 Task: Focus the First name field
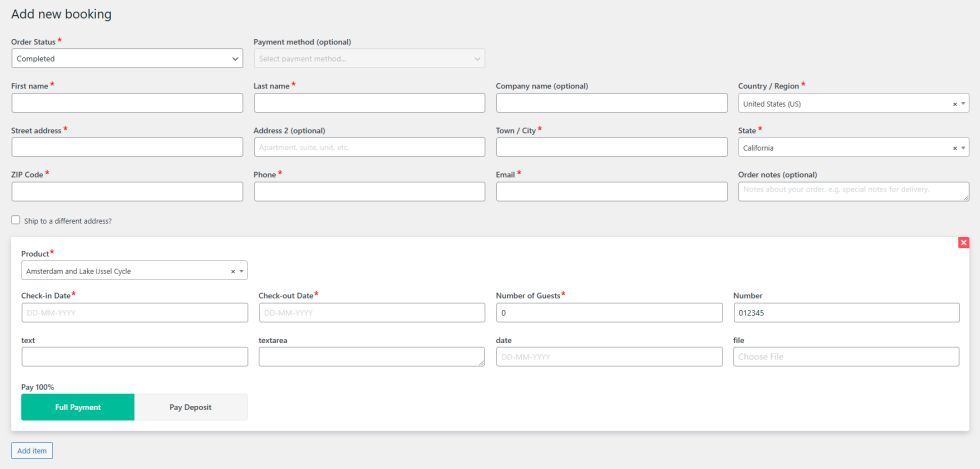tap(127, 103)
